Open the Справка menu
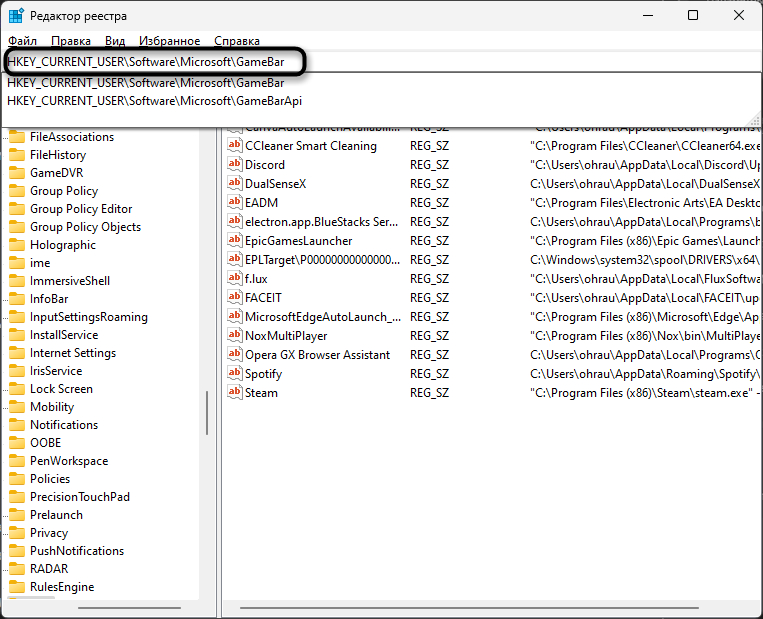 [x=237, y=41]
